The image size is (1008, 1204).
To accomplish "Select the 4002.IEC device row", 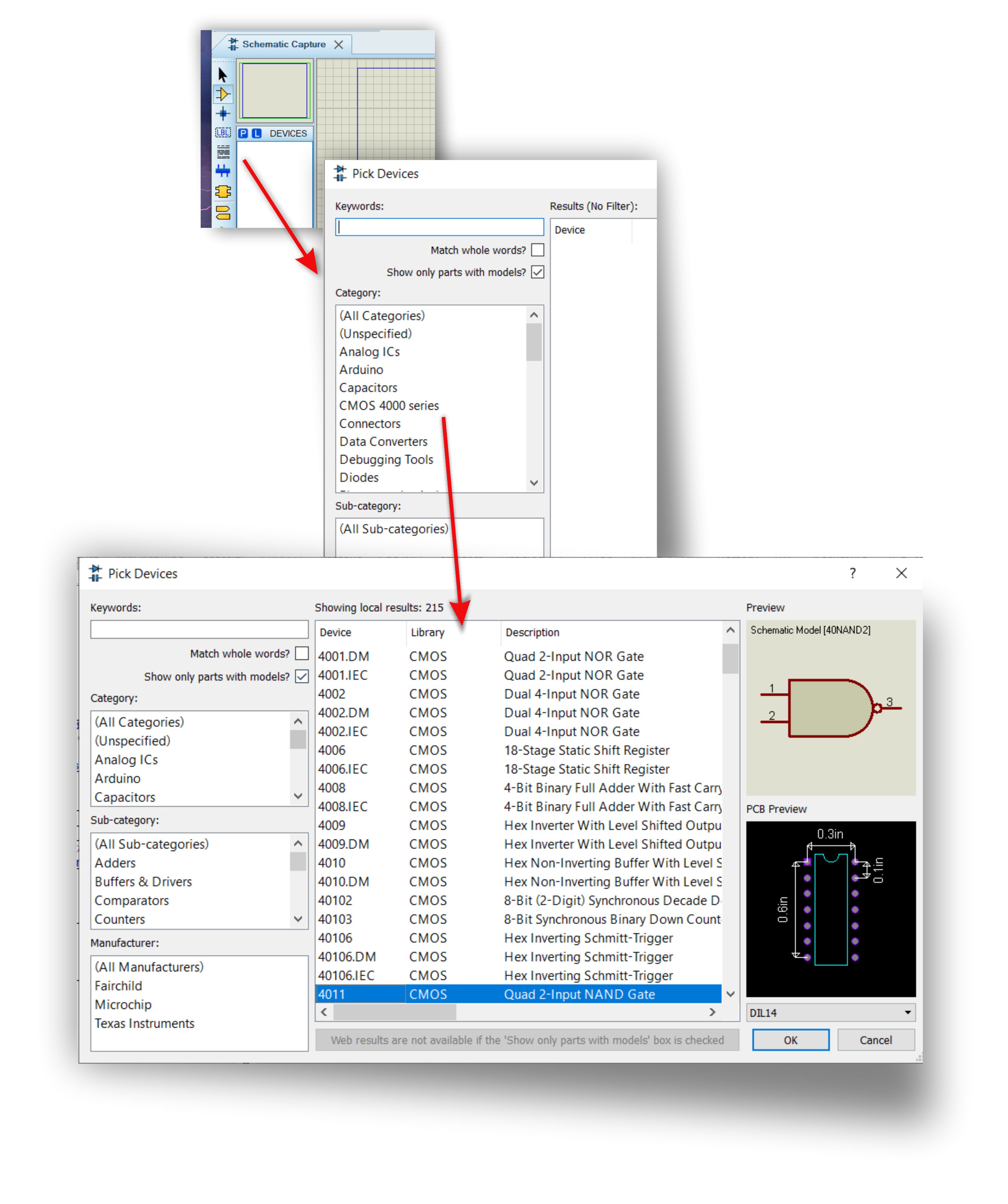I will 518,731.
